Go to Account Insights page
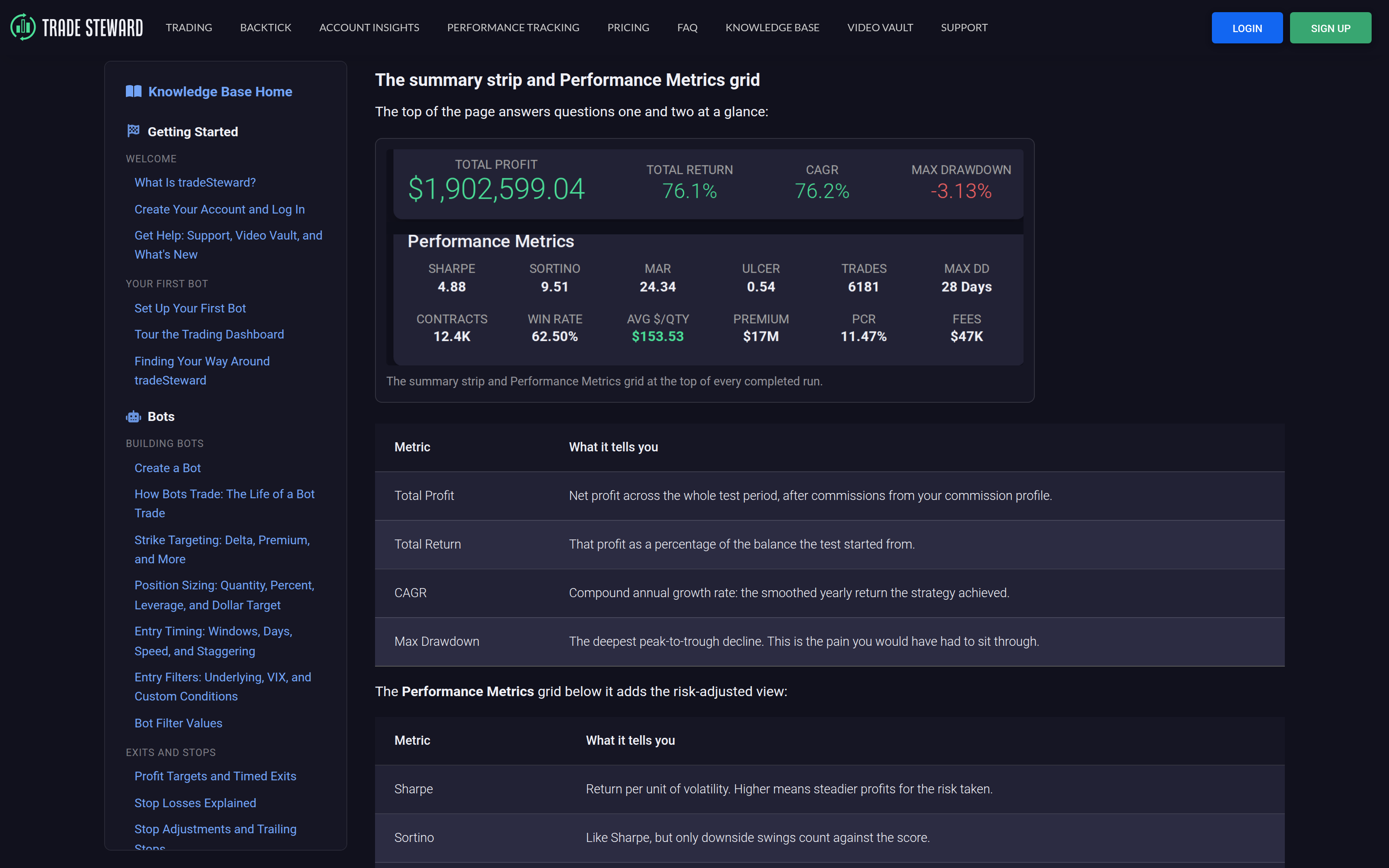The image size is (1389, 868). 369,27
